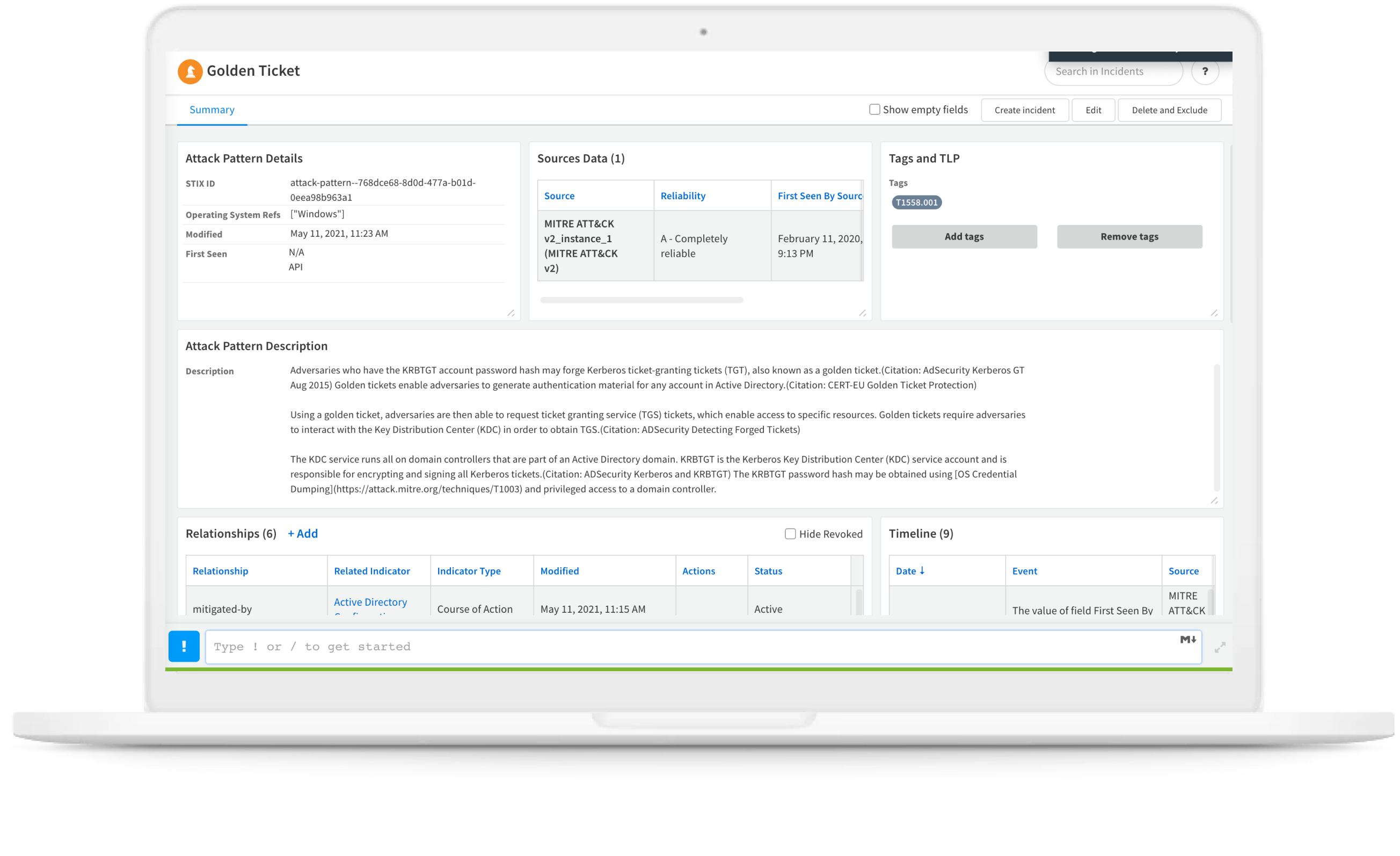Image resolution: width=1400 pixels, height=856 pixels.
Task: Sort relationships by Status column header
Action: [x=768, y=571]
